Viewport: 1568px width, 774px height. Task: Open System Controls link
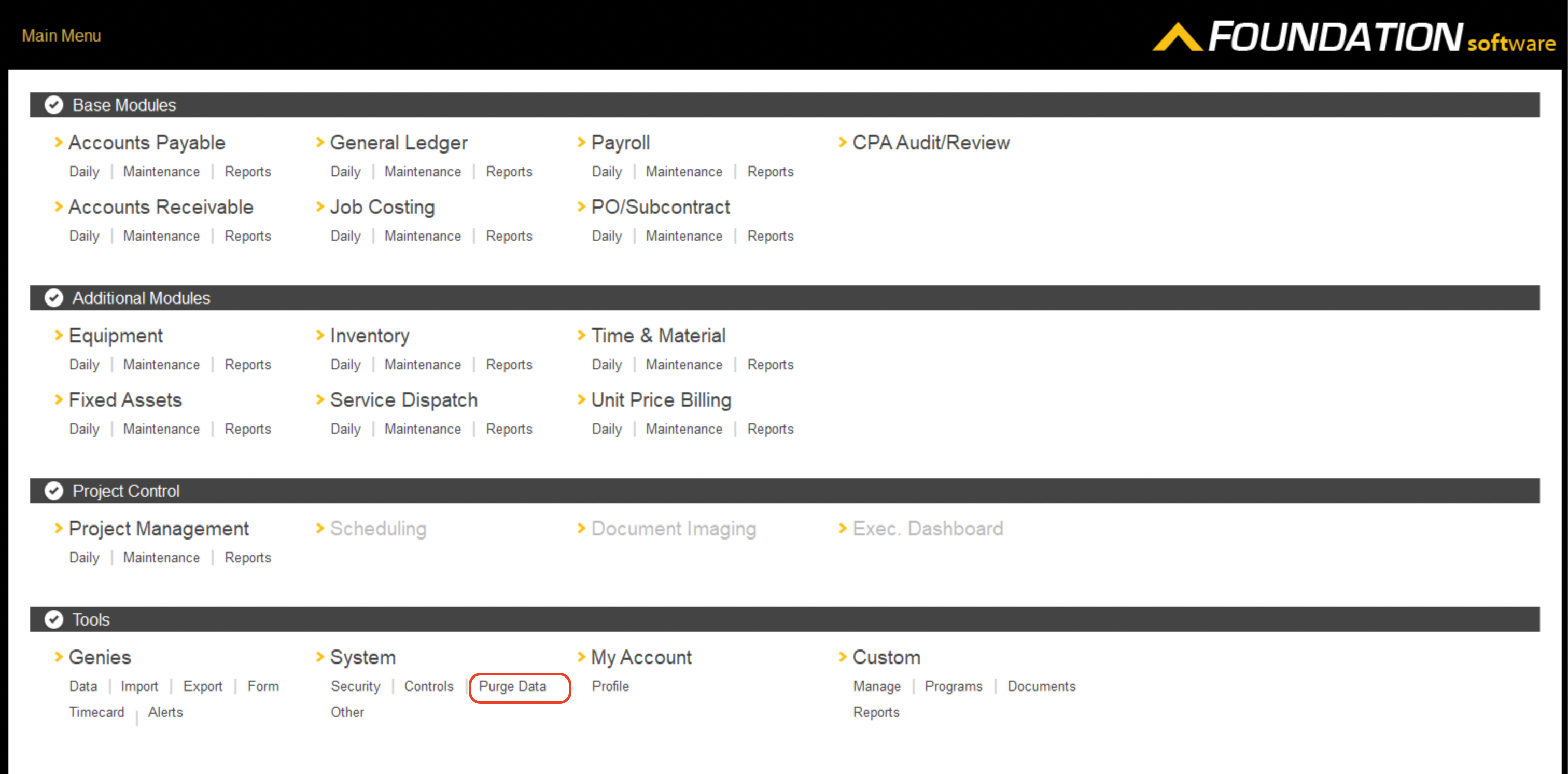click(x=429, y=686)
